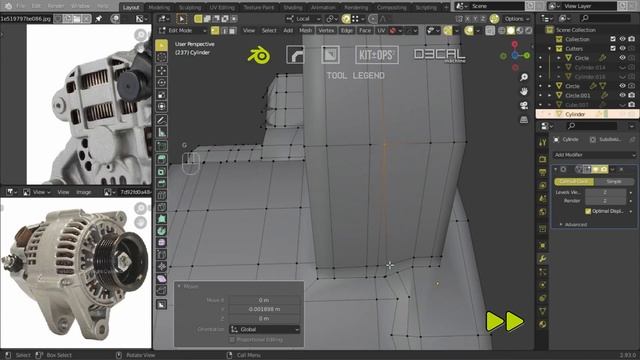640x360 pixels.
Task: Open the Mesh menu
Action: 305,31
